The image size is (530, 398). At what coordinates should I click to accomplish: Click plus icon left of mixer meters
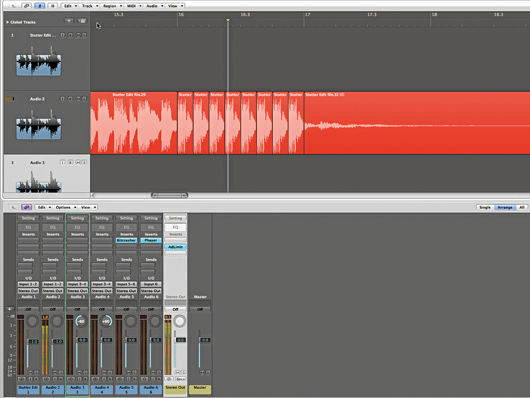9,309
